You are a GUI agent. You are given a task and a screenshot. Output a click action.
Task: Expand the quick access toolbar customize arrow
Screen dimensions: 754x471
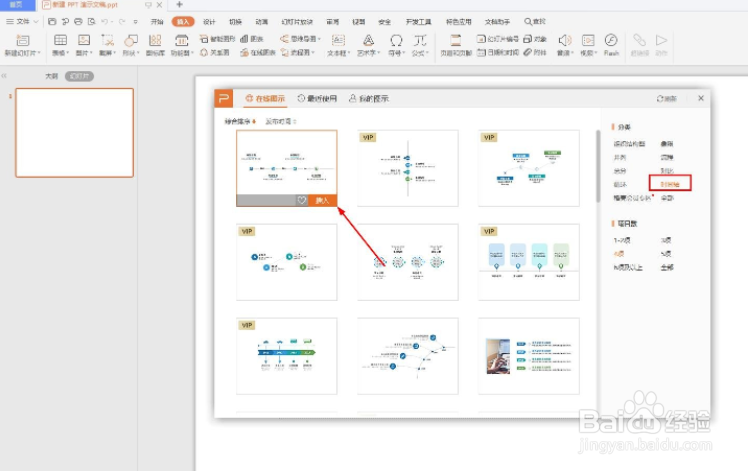point(136,22)
